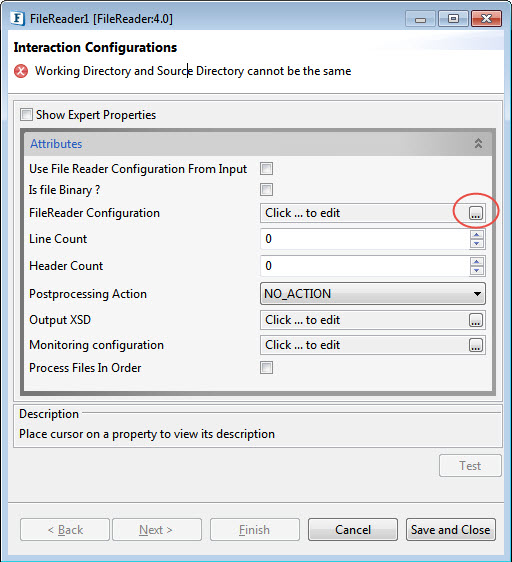Click inside the Header Count field

(x=365, y=266)
